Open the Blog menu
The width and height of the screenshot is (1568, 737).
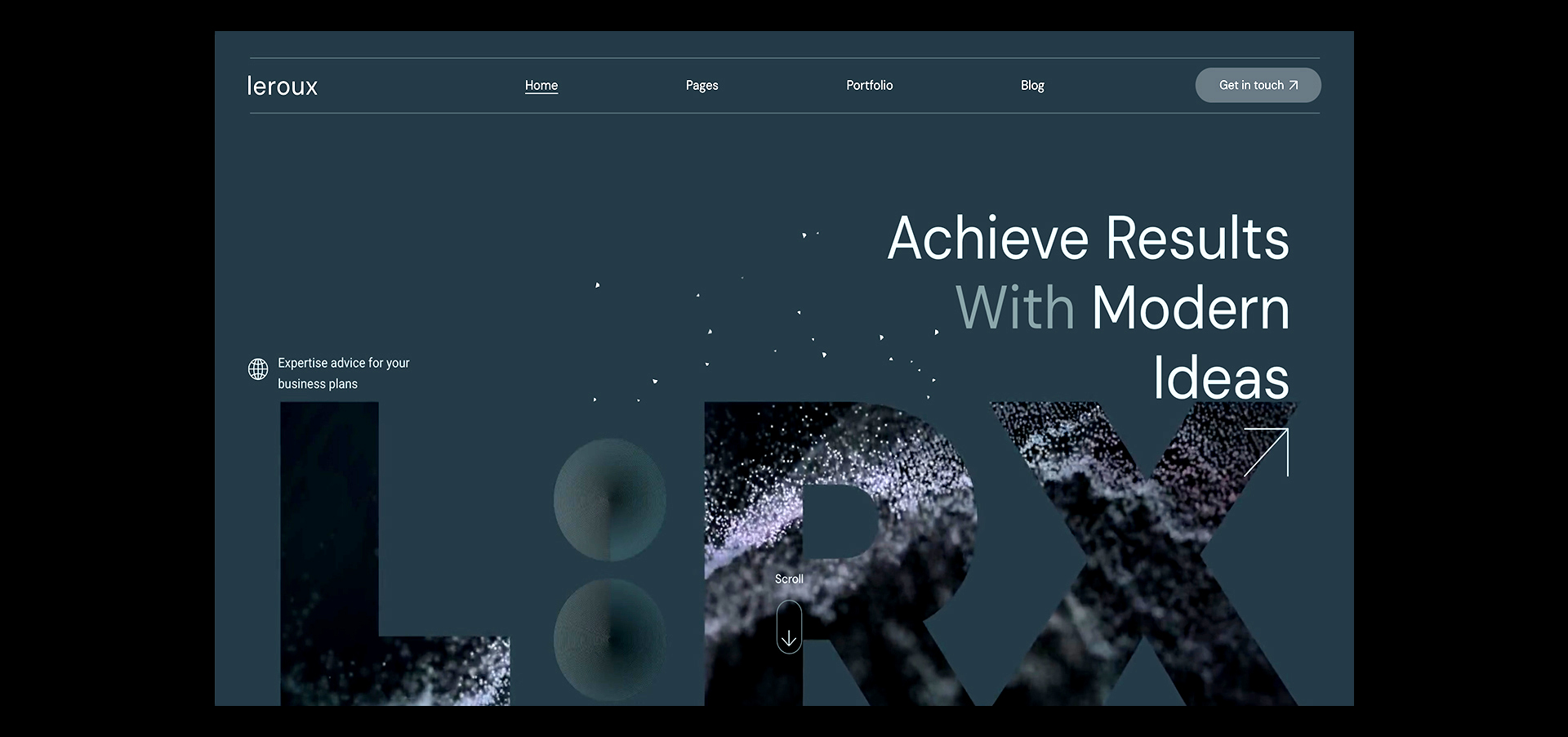tap(1032, 85)
